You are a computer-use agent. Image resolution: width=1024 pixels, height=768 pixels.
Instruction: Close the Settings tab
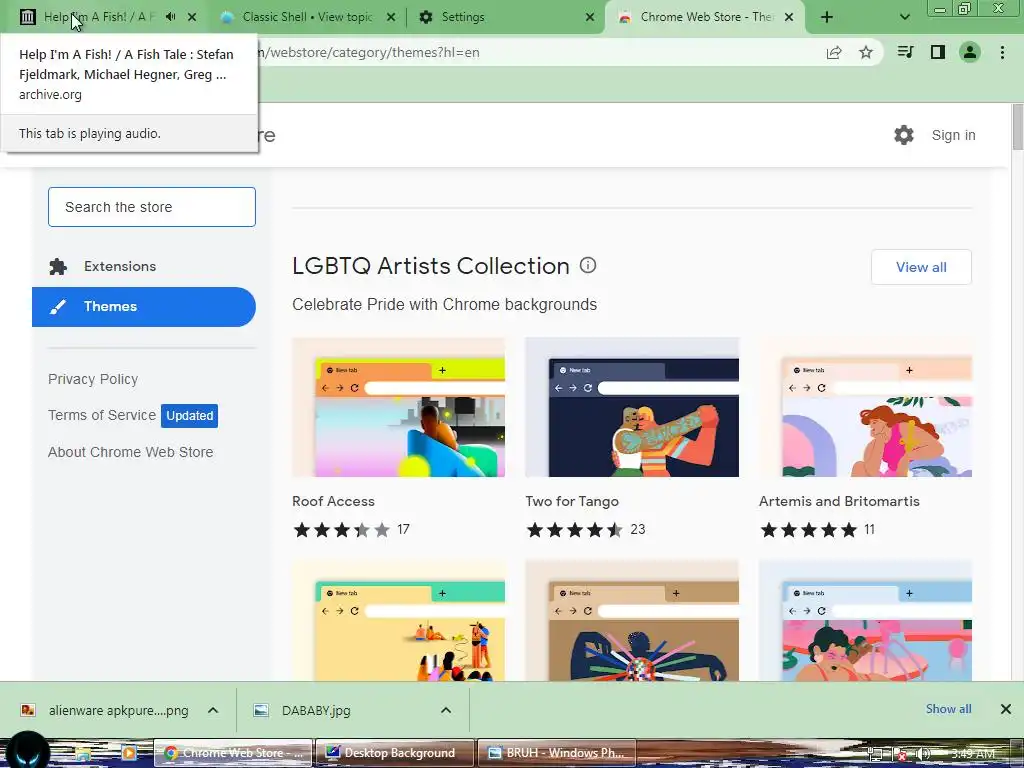tap(590, 17)
